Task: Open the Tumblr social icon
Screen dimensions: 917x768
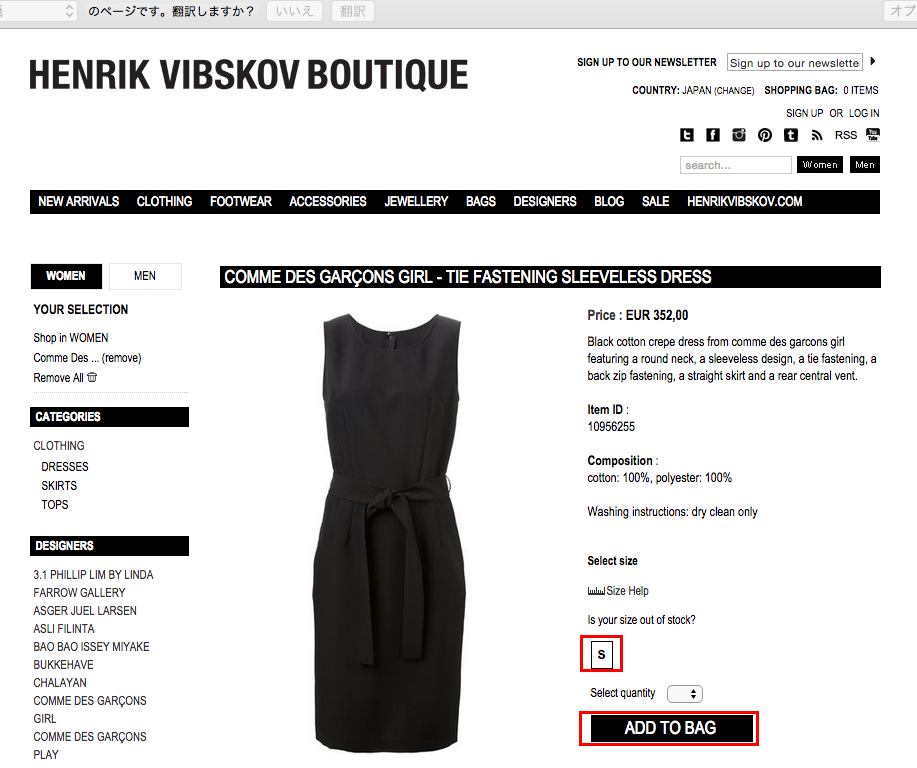Action: click(x=791, y=135)
